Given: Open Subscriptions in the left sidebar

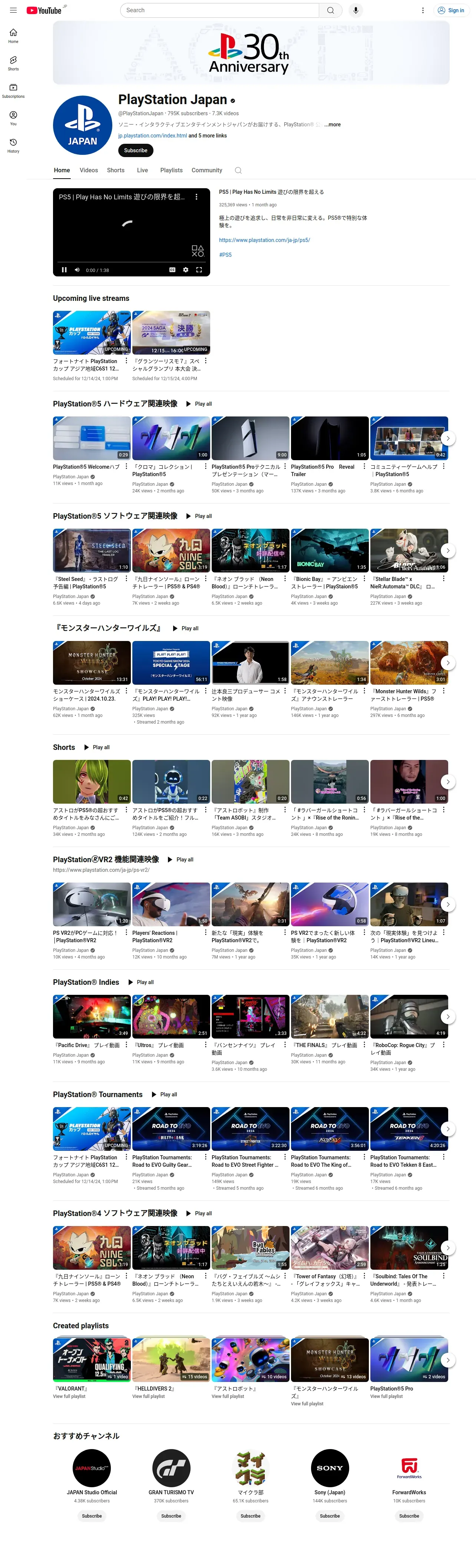Looking at the screenshot, I should pos(13,91).
